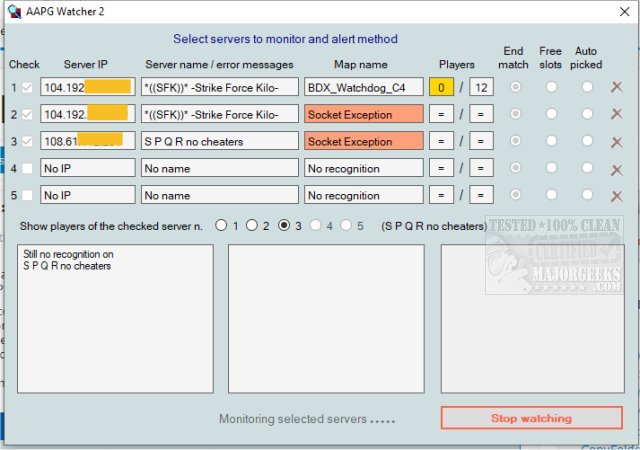This screenshot has height=450, width=640.
Task: Select Free slots radio for row 1
Action: coord(551,87)
